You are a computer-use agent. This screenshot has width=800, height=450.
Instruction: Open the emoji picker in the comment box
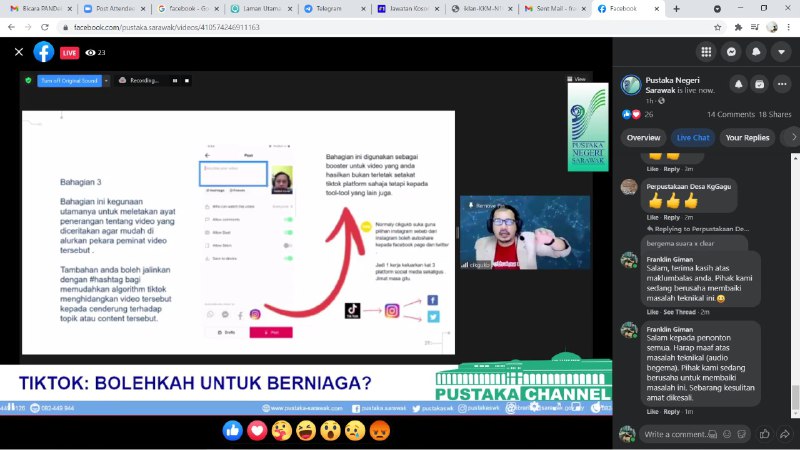[x=727, y=434]
